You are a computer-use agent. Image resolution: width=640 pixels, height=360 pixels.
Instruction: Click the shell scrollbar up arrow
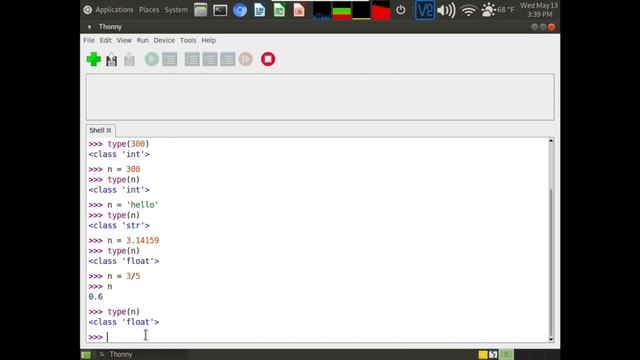(x=551, y=141)
